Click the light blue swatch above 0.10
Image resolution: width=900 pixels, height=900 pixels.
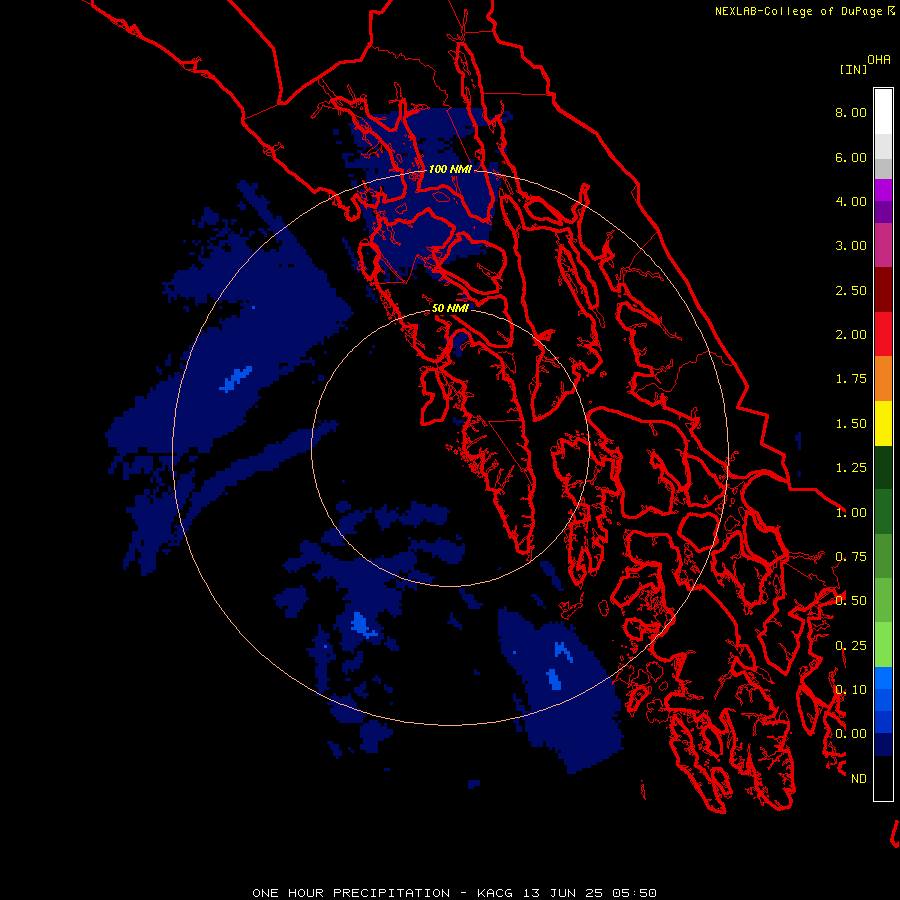tap(883, 678)
